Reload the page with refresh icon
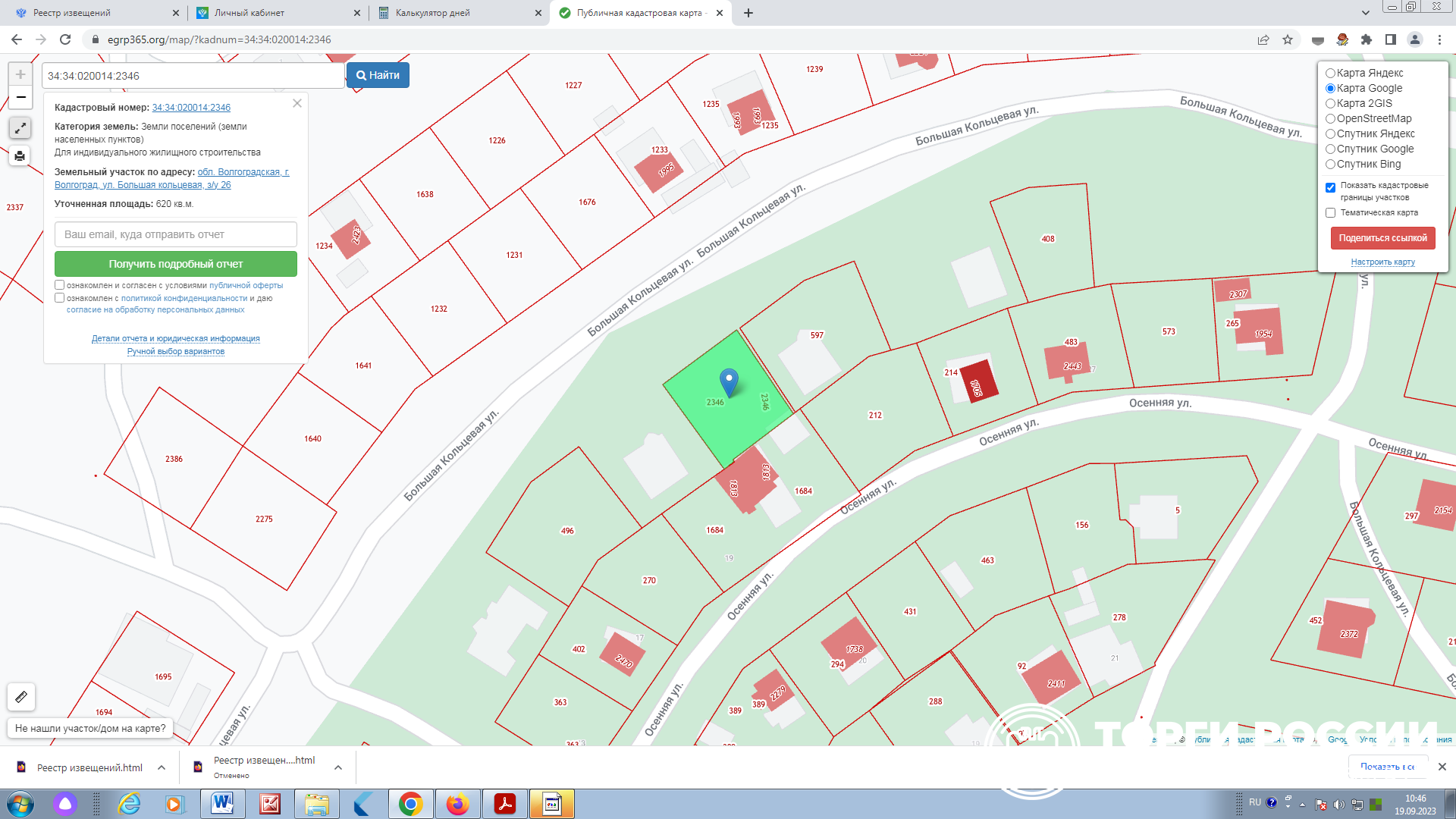This screenshot has width=1456, height=819. 65,39
